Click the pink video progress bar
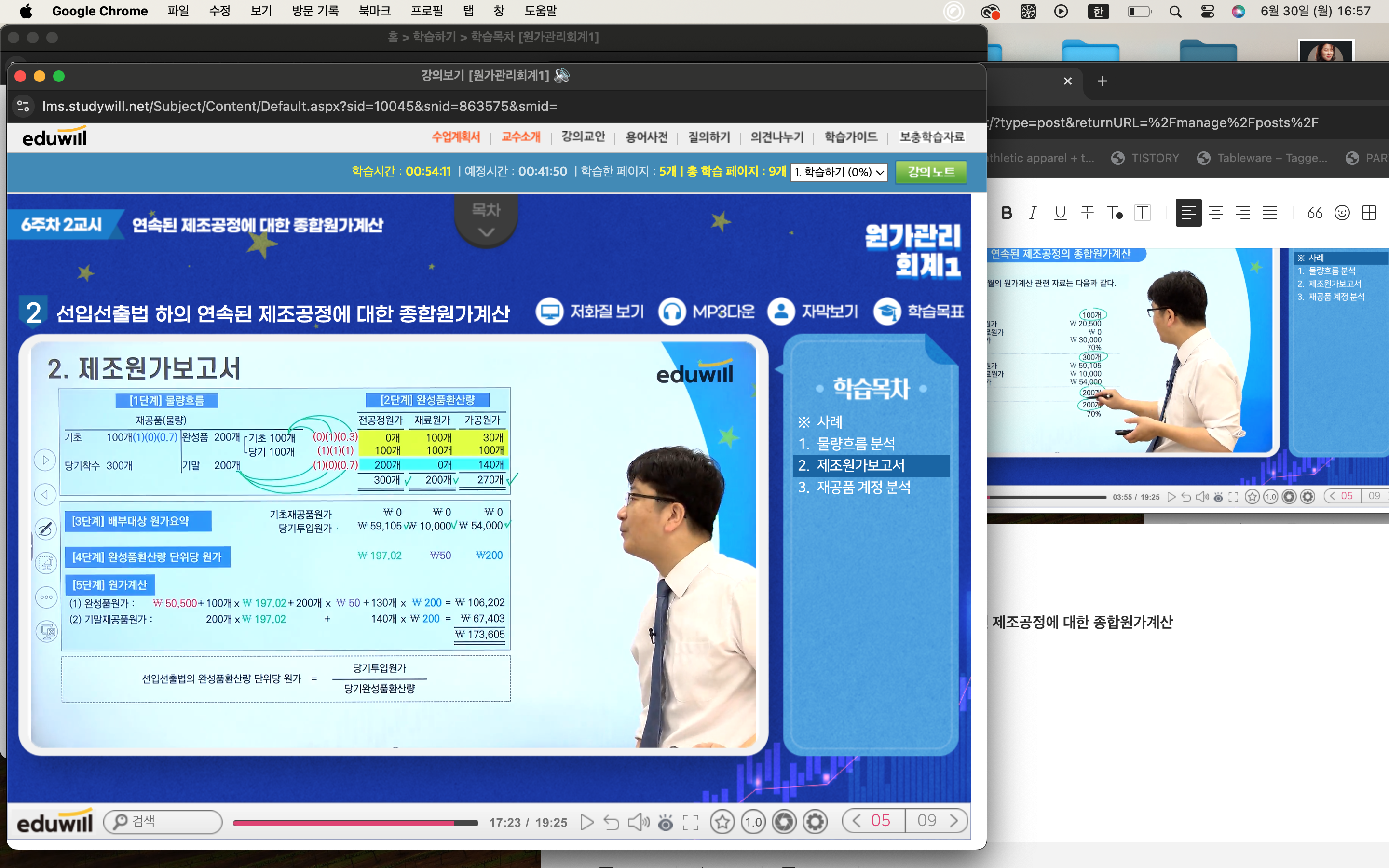The height and width of the screenshot is (868, 1389). click(x=344, y=823)
